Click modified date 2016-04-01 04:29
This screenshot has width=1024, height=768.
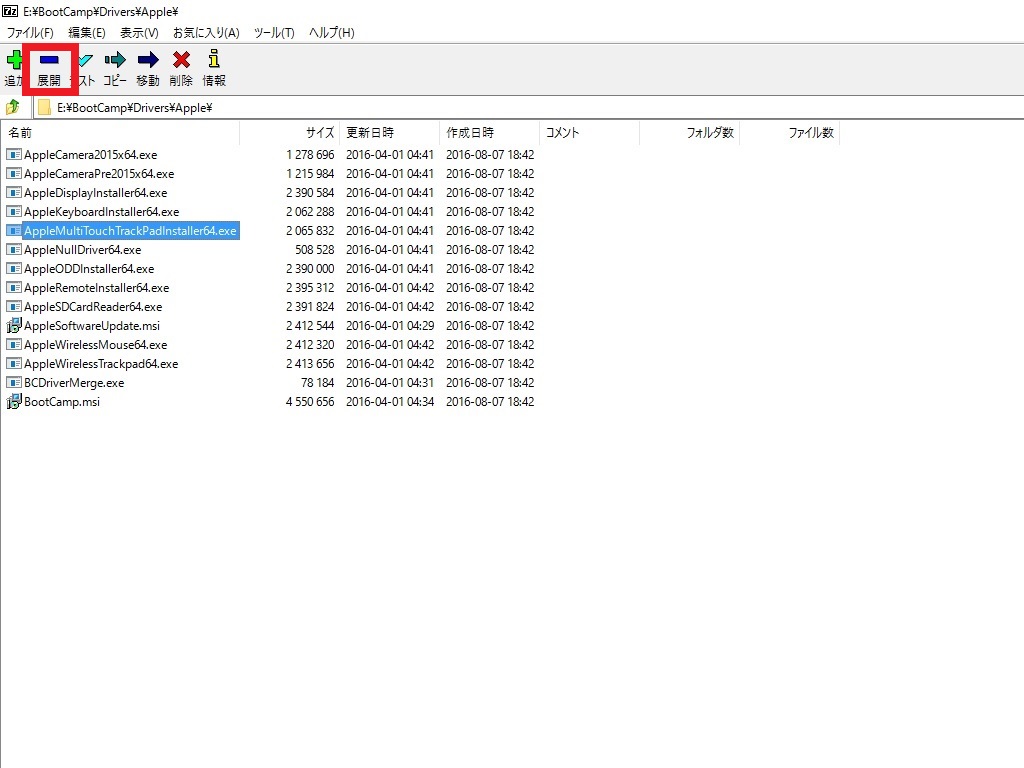(x=390, y=325)
